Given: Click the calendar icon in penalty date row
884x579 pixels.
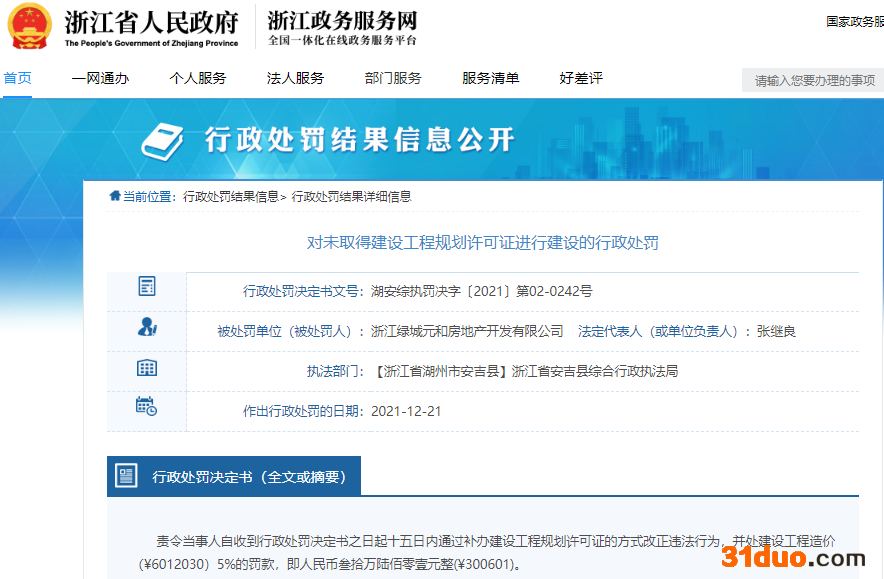Looking at the screenshot, I should 146,406.
